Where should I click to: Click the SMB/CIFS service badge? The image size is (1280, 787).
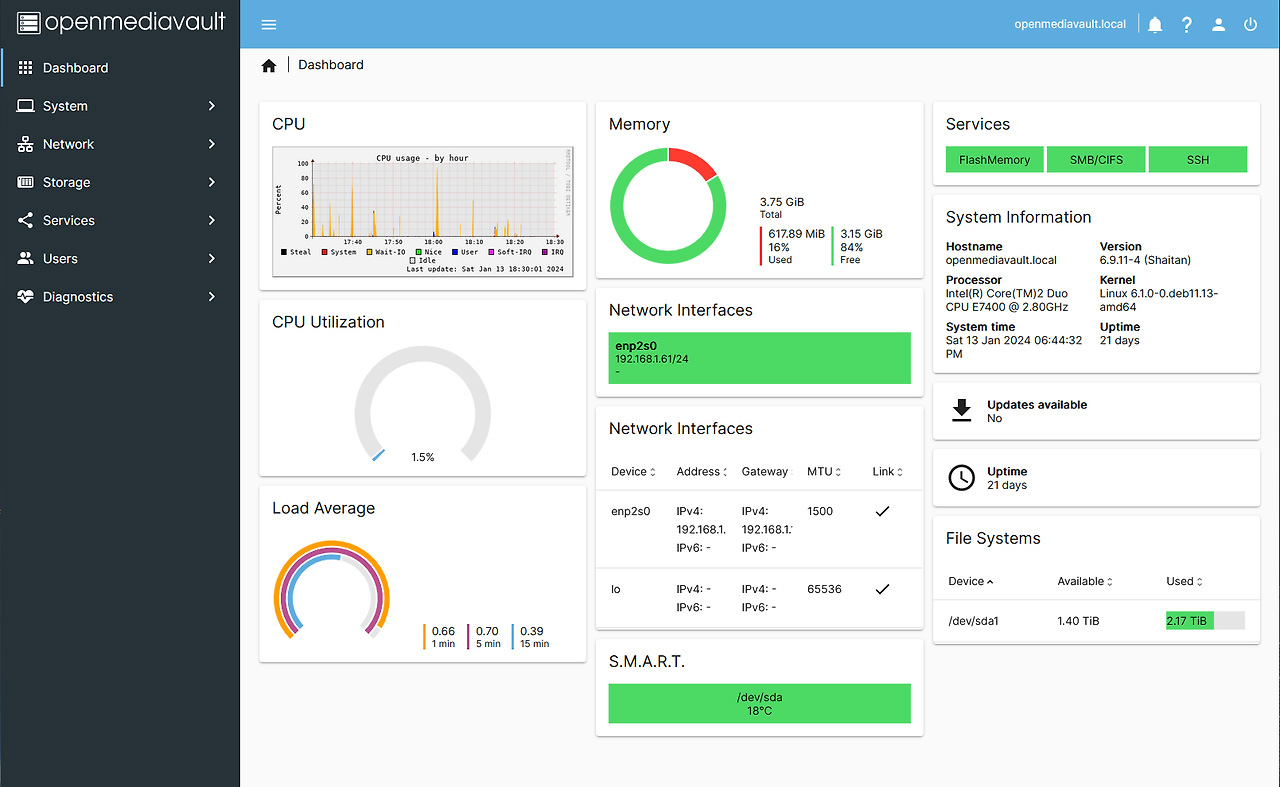pos(1096,159)
